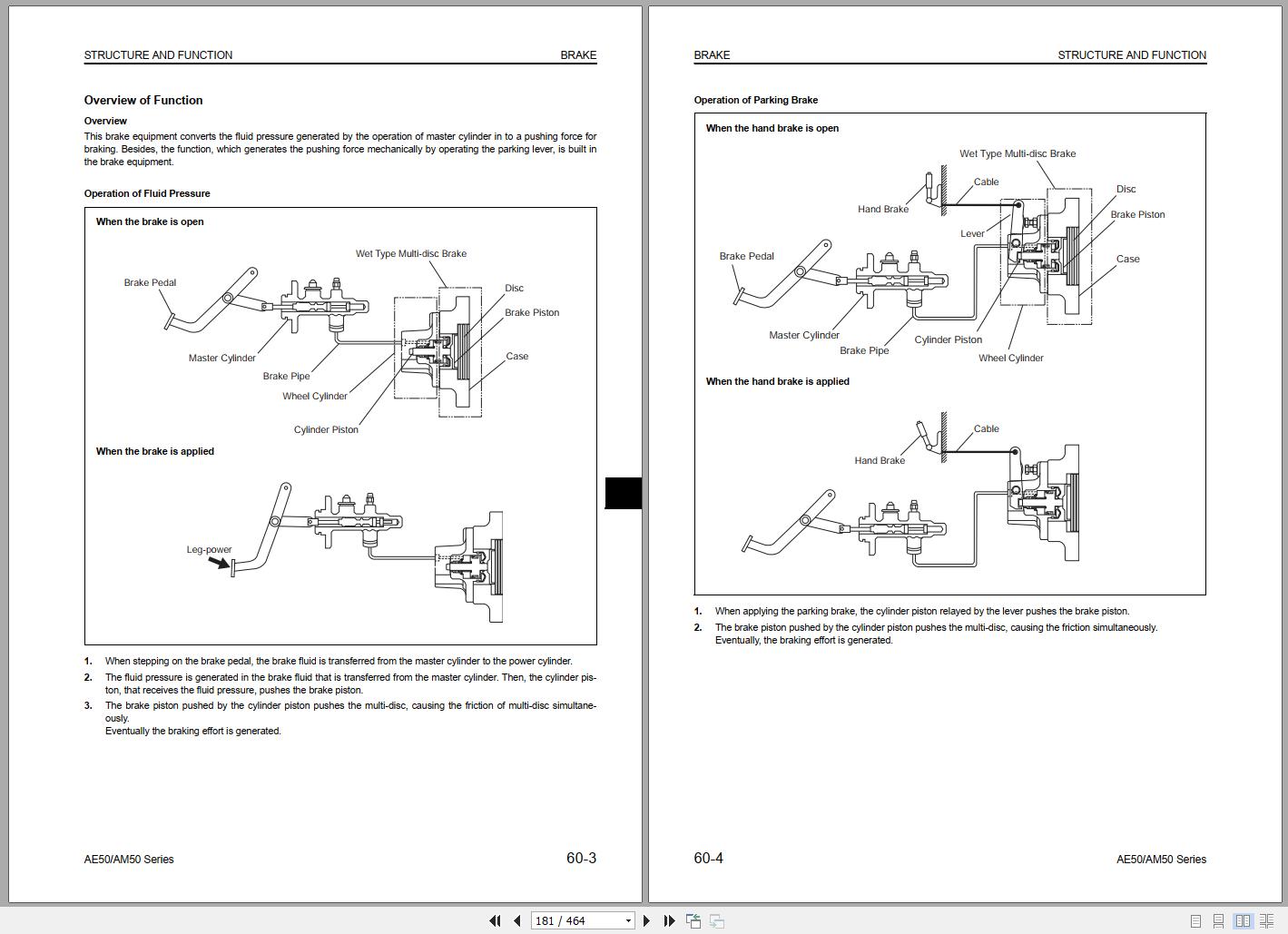Image resolution: width=1288 pixels, height=934 pixels.
Task: Open the page number dropdown arrow
Action: [627, 920]
